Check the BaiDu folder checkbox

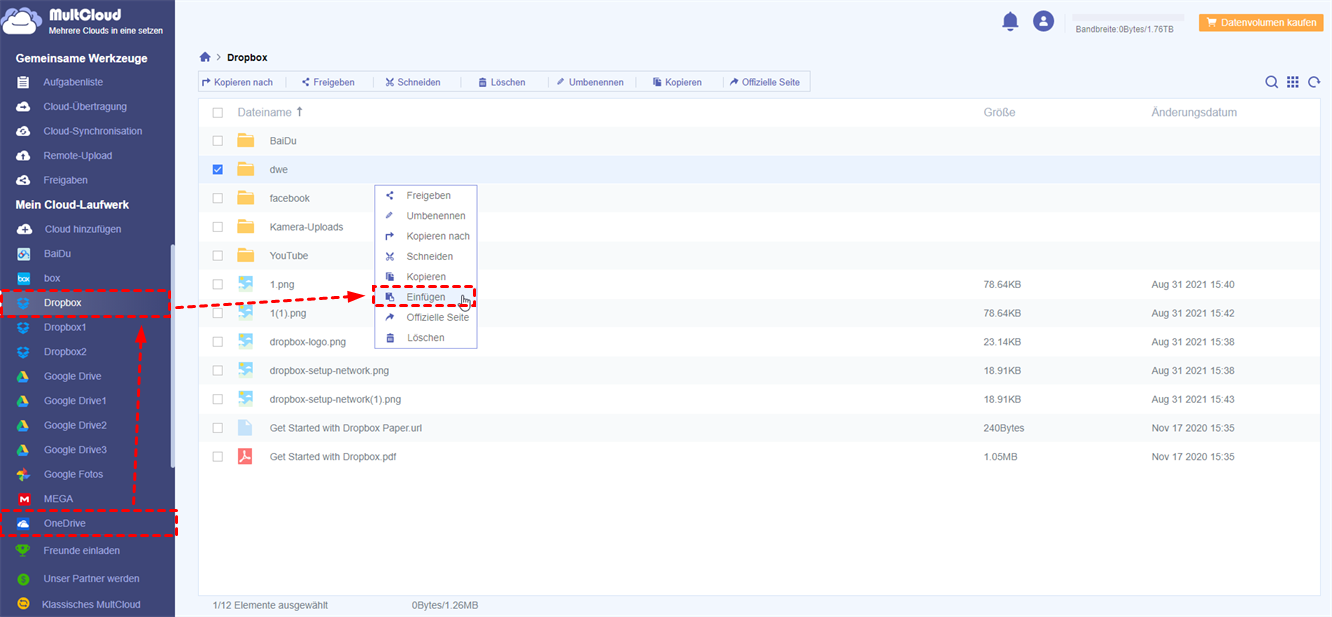coord(218,141)
